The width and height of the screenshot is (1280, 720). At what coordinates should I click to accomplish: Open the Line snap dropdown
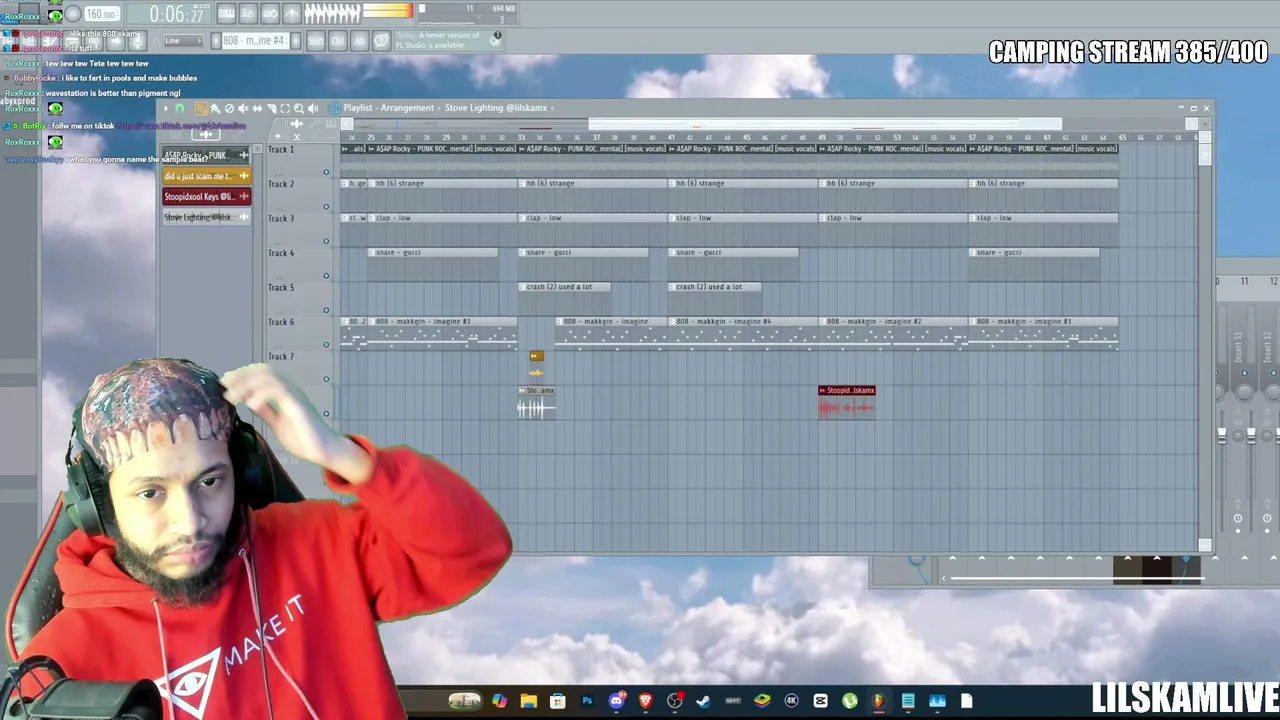click(182, 41)
